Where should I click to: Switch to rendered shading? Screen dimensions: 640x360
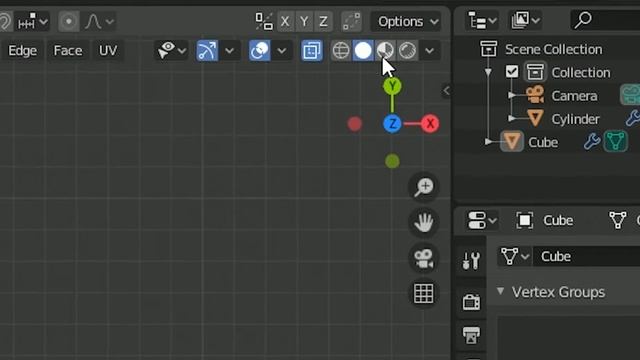(407, 51)
